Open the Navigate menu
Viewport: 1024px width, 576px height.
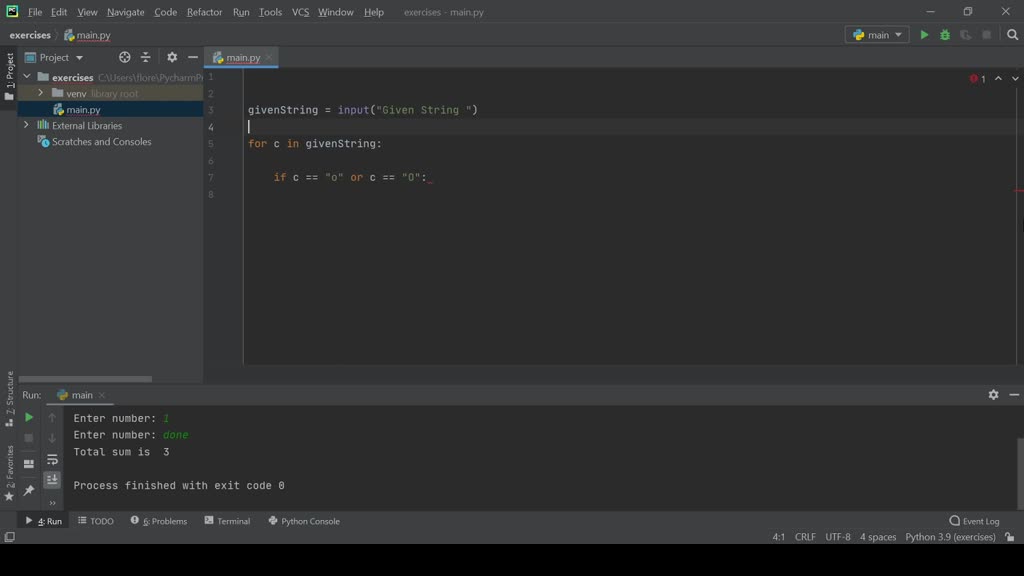[125, 12]
